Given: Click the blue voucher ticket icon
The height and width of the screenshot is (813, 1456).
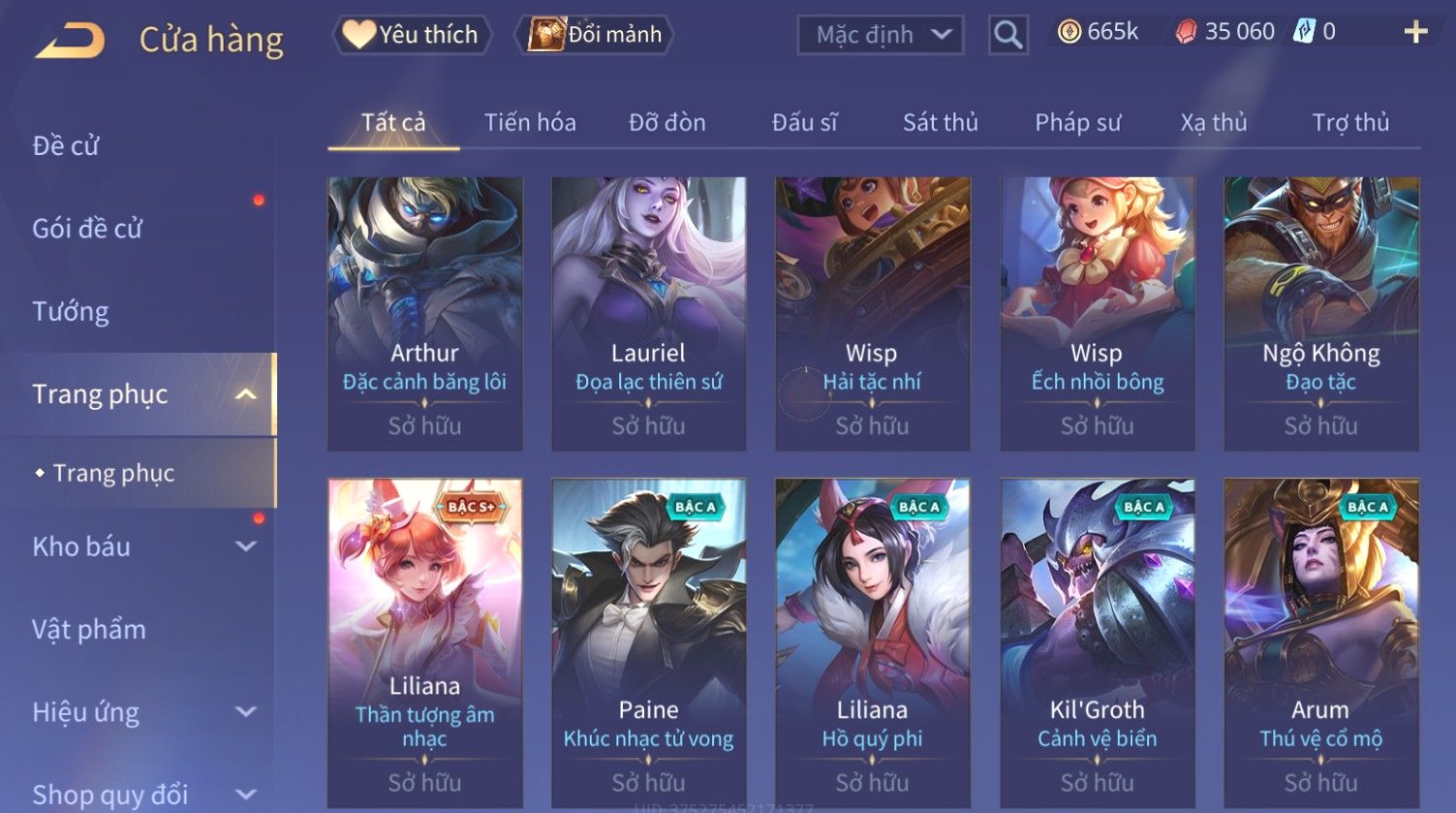Looking at the screenshot, I should pyautogui.click(x=1304, y=32).
